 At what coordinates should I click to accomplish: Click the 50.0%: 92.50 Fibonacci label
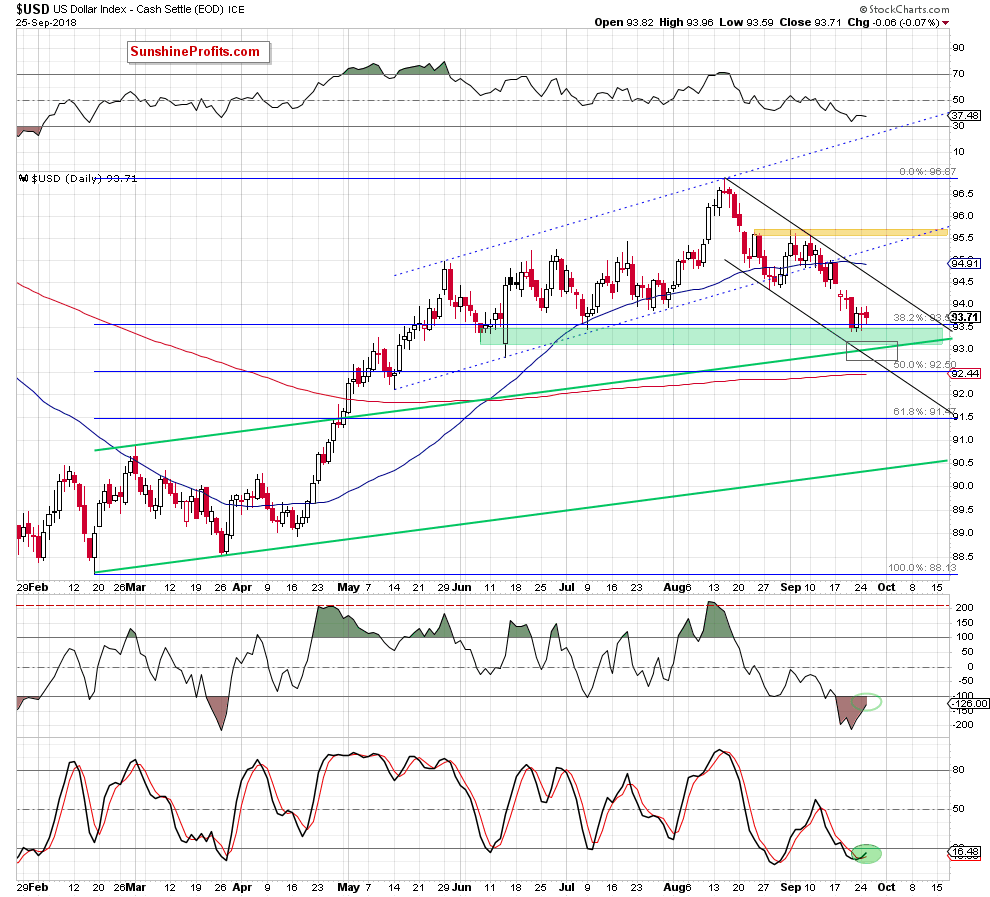(924, 365)
